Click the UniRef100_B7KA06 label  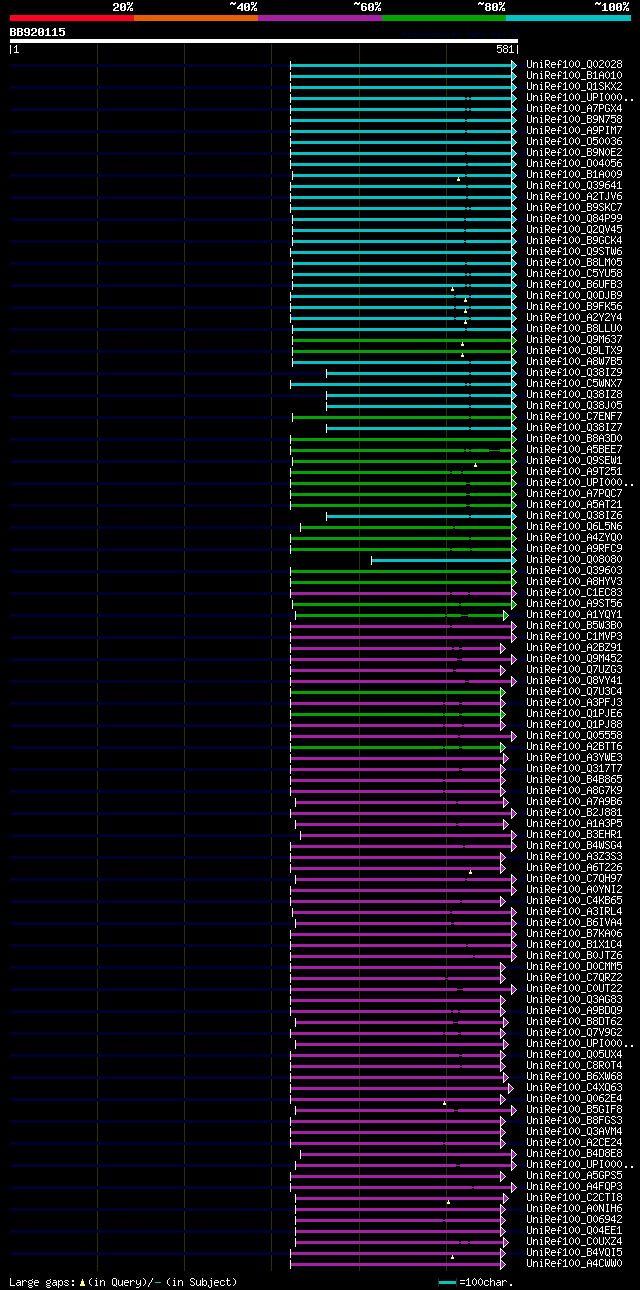point(574,933)
